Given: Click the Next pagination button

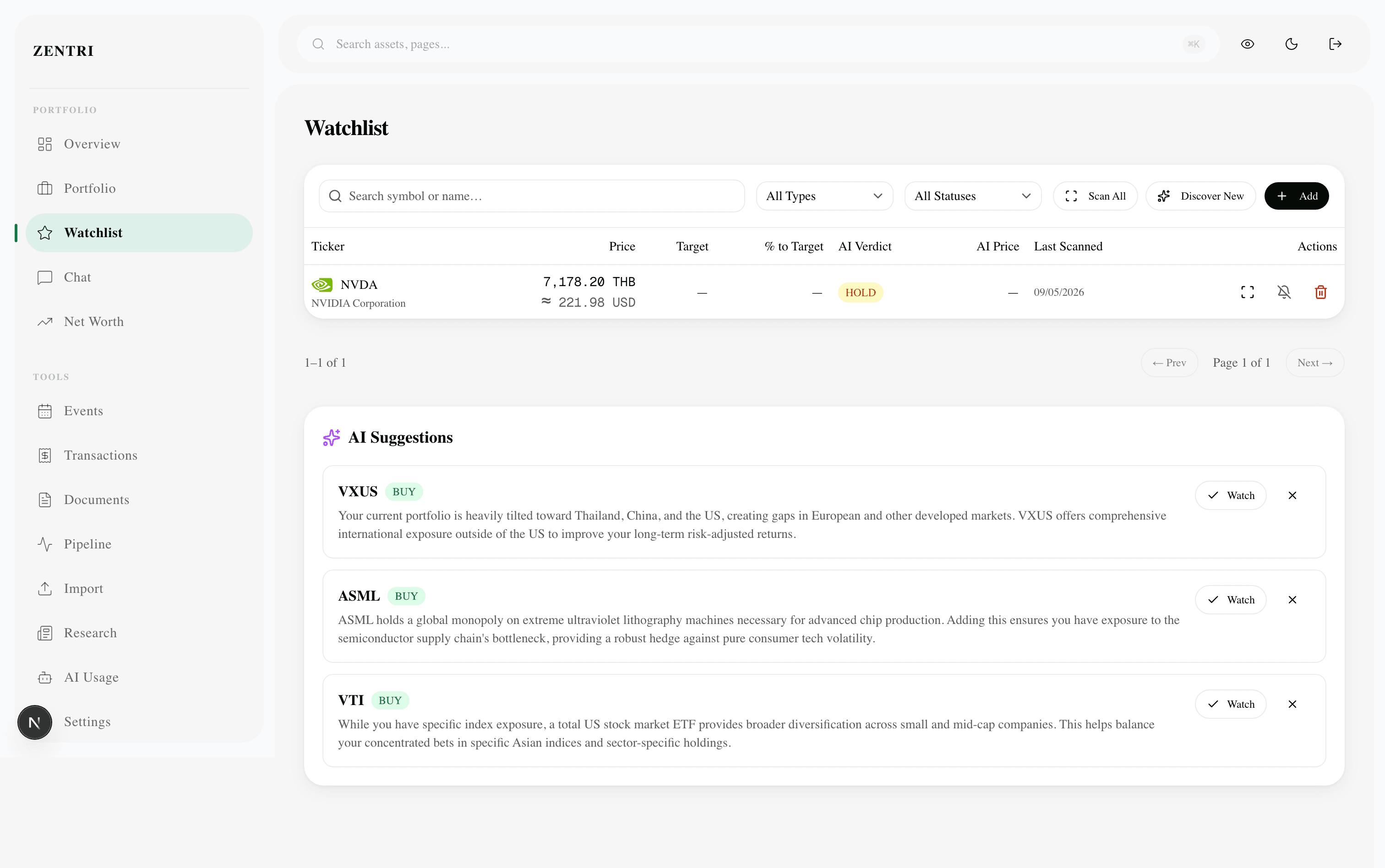Looking at the screenshot, I should click(1314, 363).
